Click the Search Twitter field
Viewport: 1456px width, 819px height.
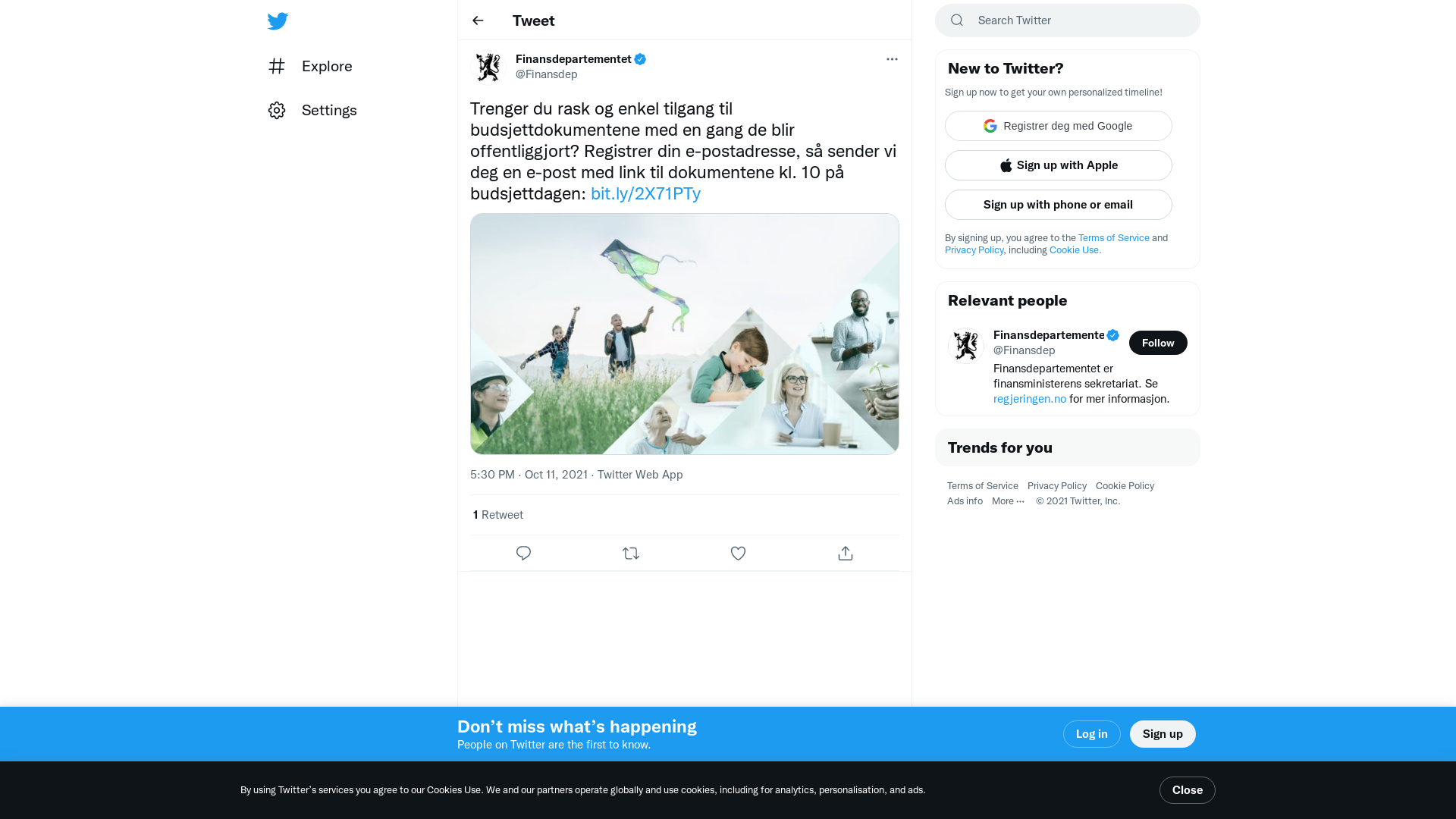1068,20
